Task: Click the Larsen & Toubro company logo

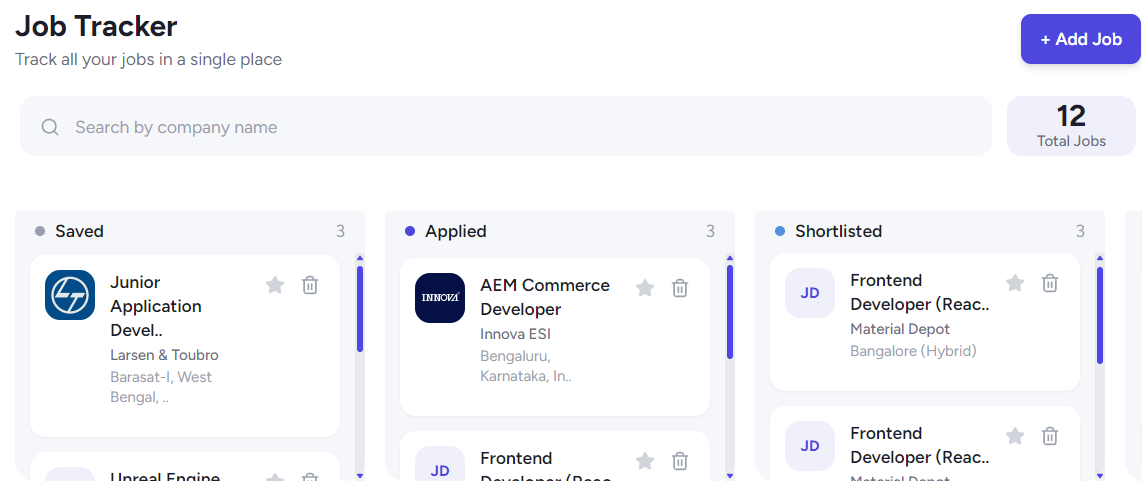Action: coord(70,295)
